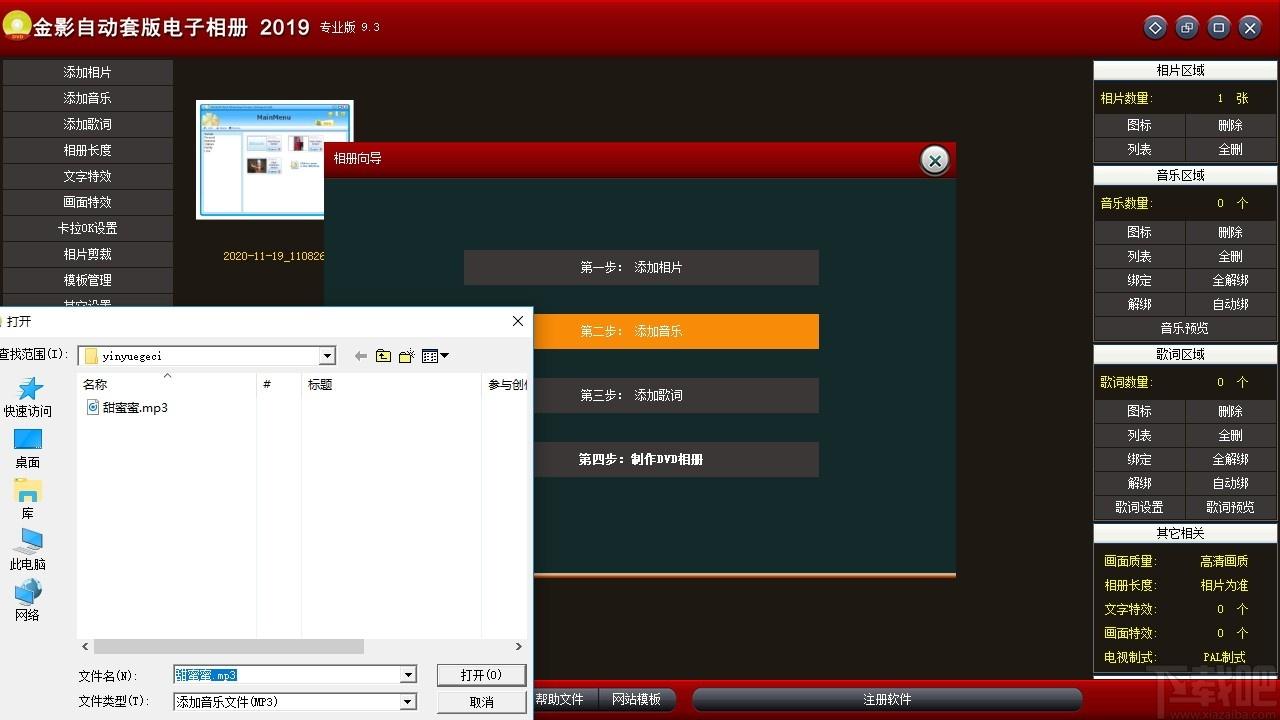The height and width of the screenshot is (720, 1280).
Task: Open Network (网络) location in the dialog sidebar
Action: 28,601
